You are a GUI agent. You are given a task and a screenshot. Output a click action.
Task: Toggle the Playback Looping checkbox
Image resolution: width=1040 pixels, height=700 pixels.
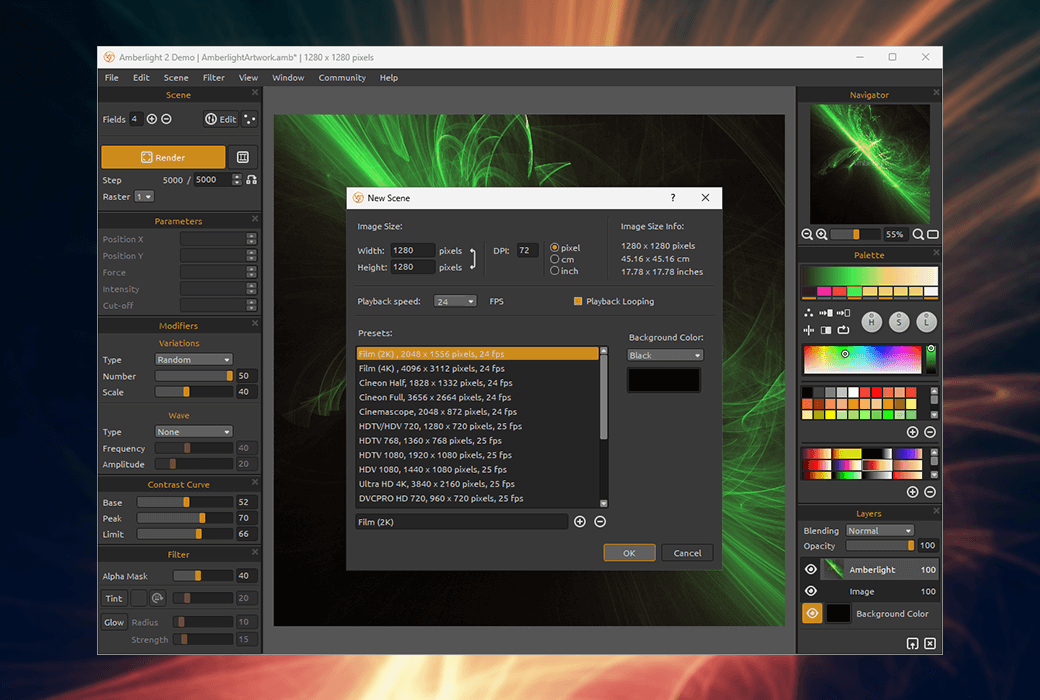[x=578, y=301]
